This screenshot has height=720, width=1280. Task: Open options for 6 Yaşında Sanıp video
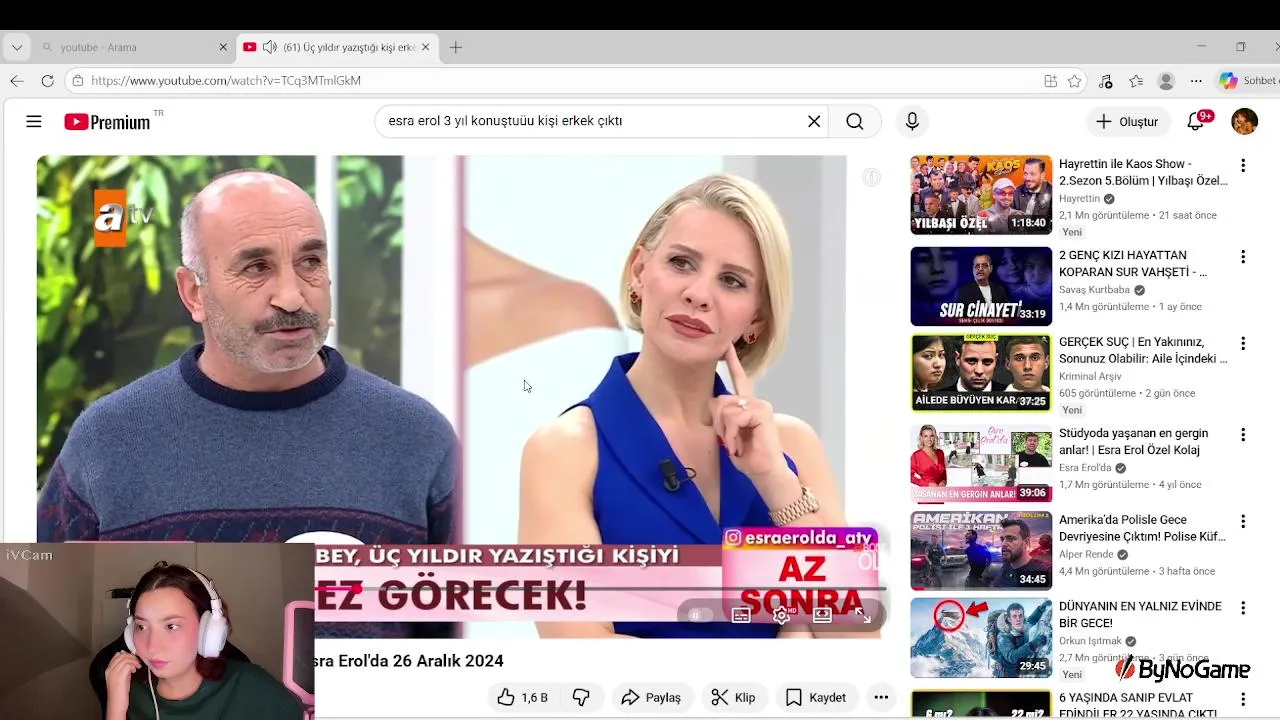(1243, 699)
